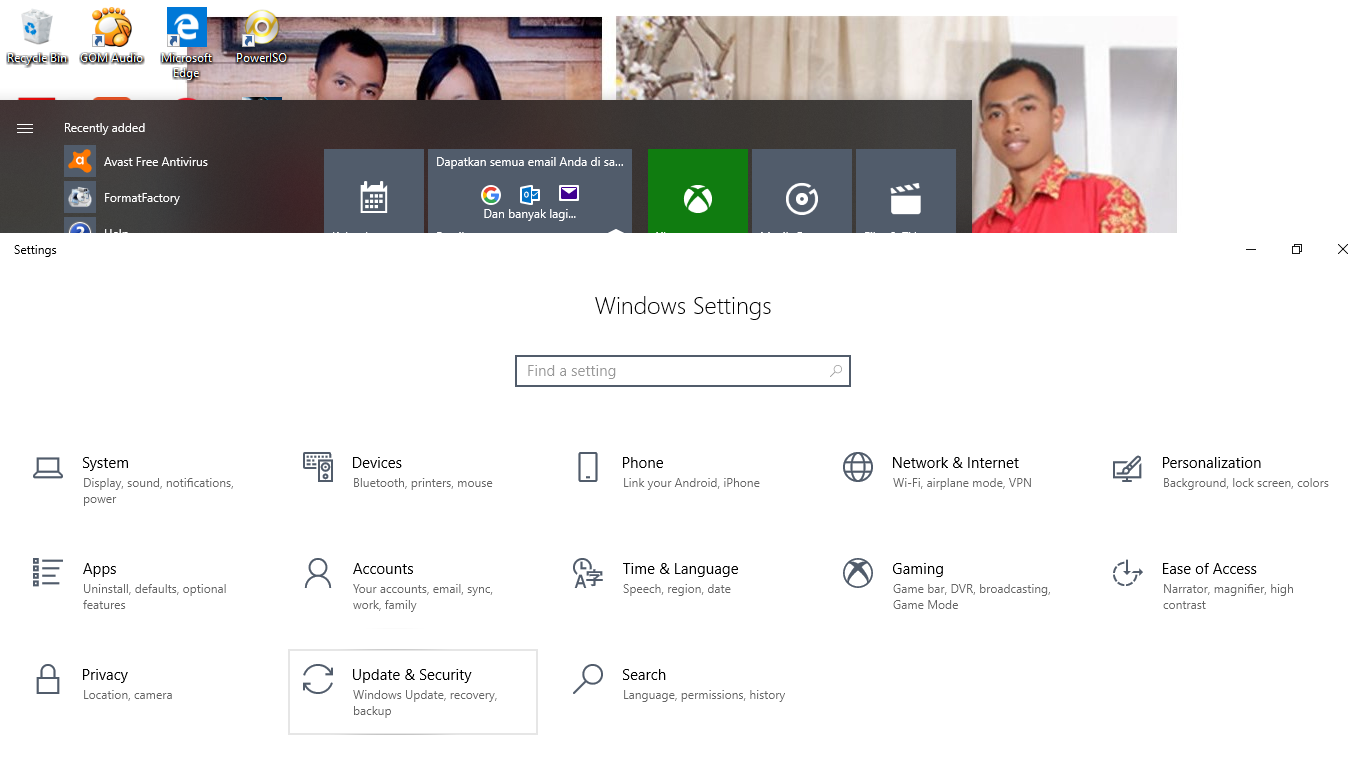Screen dimensions: 1366x768
Task: Click the Xbox tile
Action: coord(697,190)
